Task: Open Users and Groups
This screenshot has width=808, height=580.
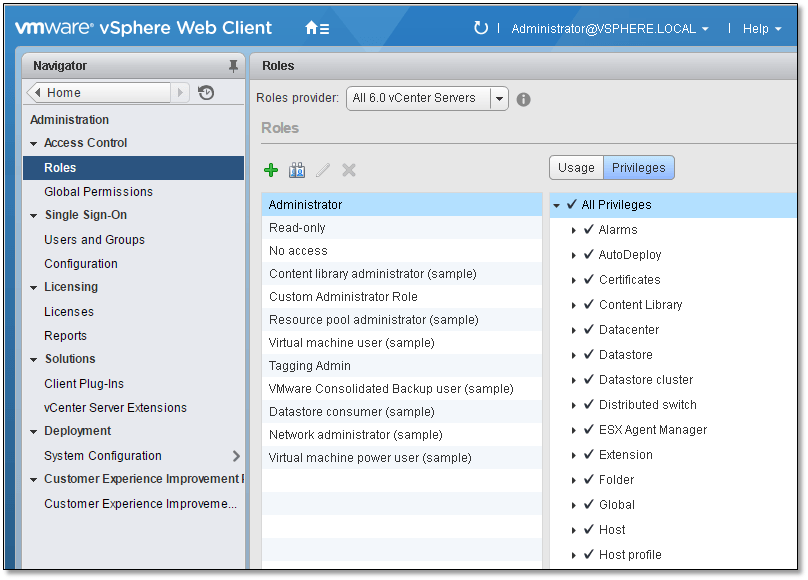Action: 94,240
